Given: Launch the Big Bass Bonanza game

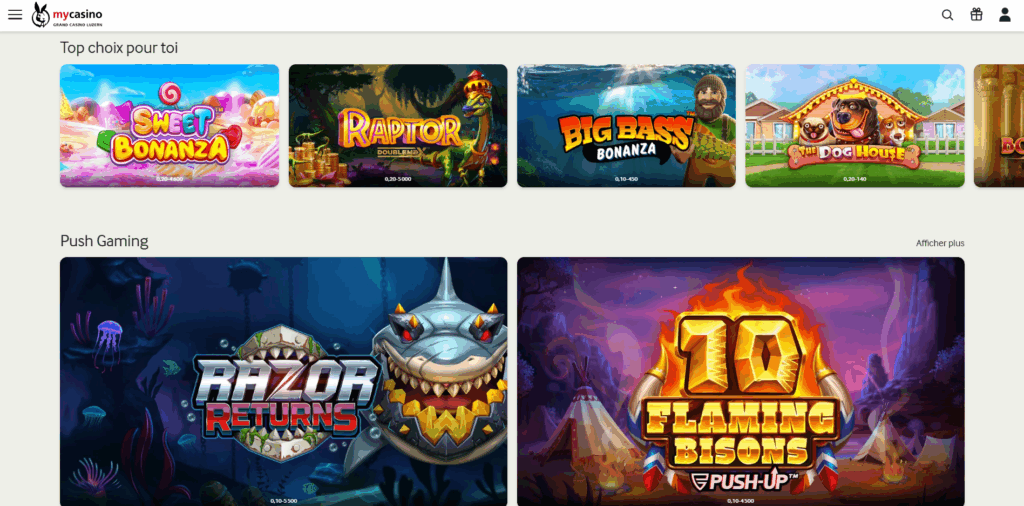Looking at the screenshot, I should pos(626,125).
